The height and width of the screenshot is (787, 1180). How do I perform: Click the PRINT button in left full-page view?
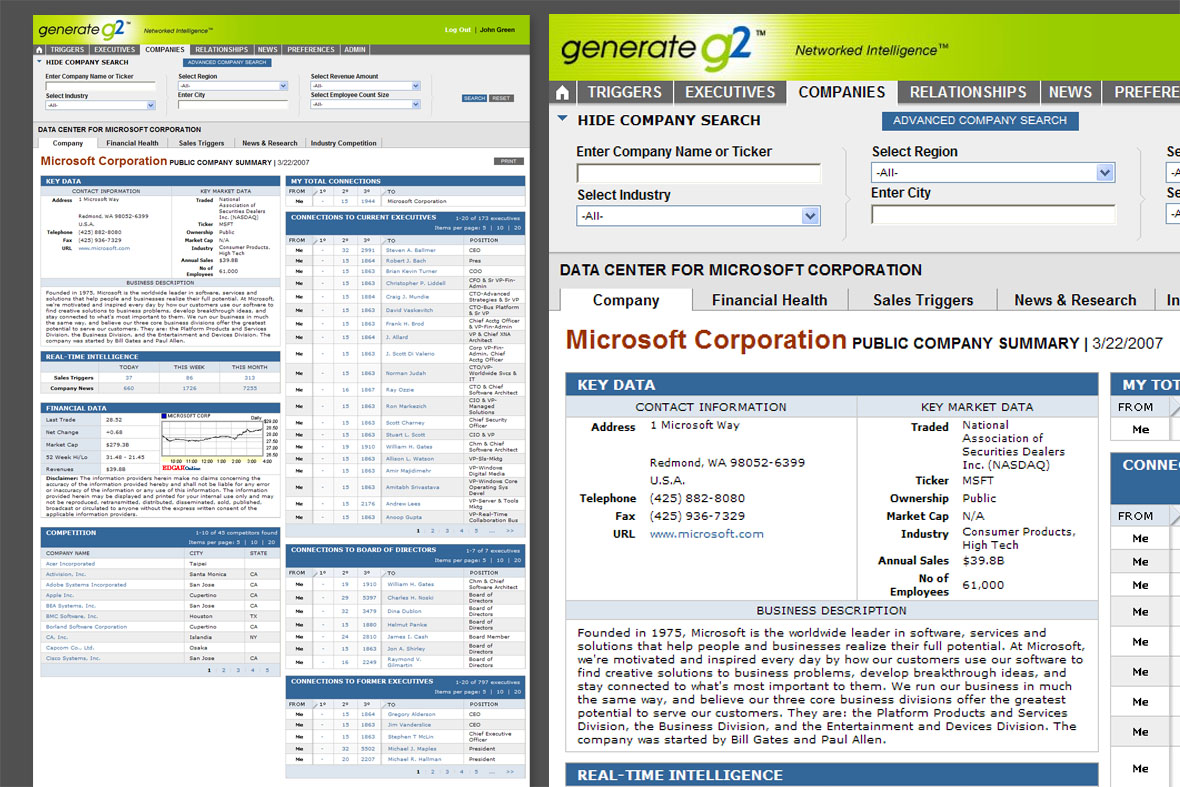click(x=509, y=161)
